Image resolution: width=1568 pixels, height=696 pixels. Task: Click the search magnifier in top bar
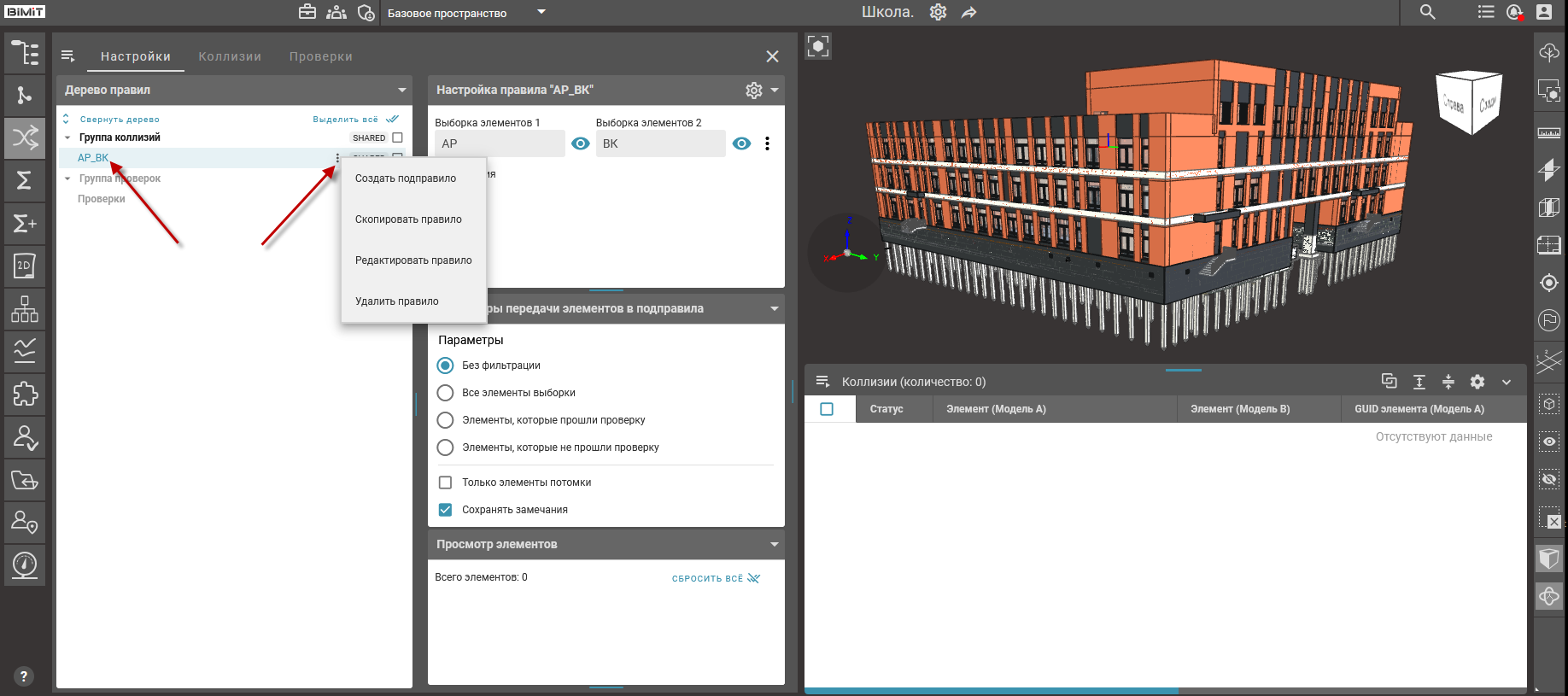pyautogui.click(x=1427, y=12)
